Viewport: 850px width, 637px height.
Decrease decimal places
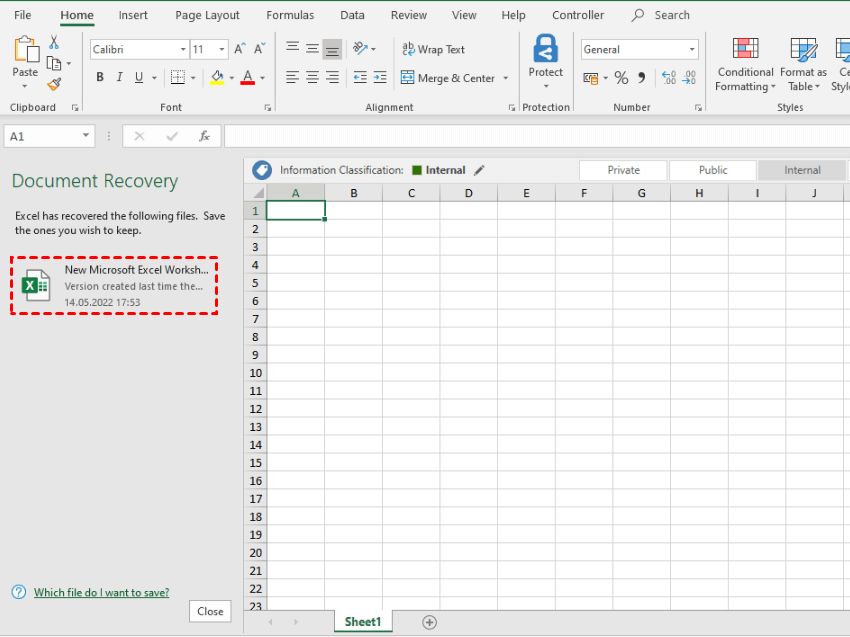[689, 78]
